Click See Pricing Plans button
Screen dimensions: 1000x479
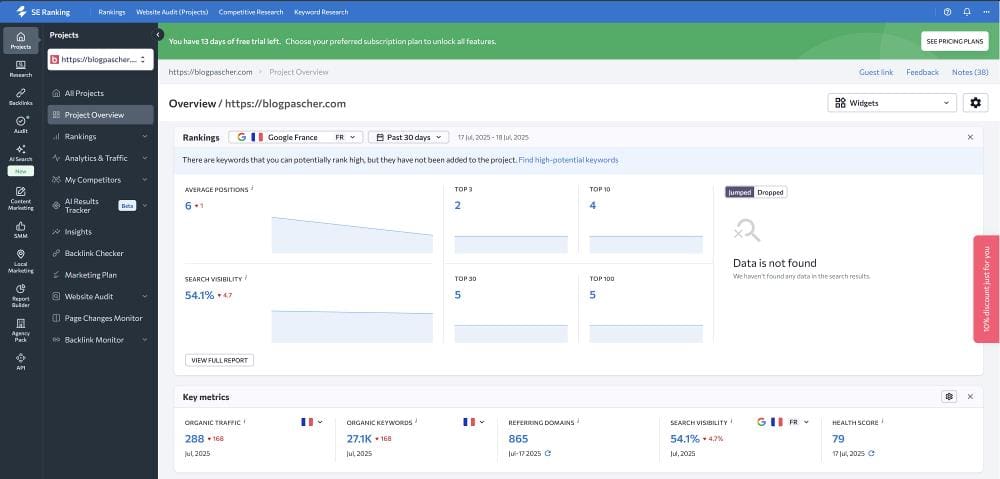[x=955, y=41]
